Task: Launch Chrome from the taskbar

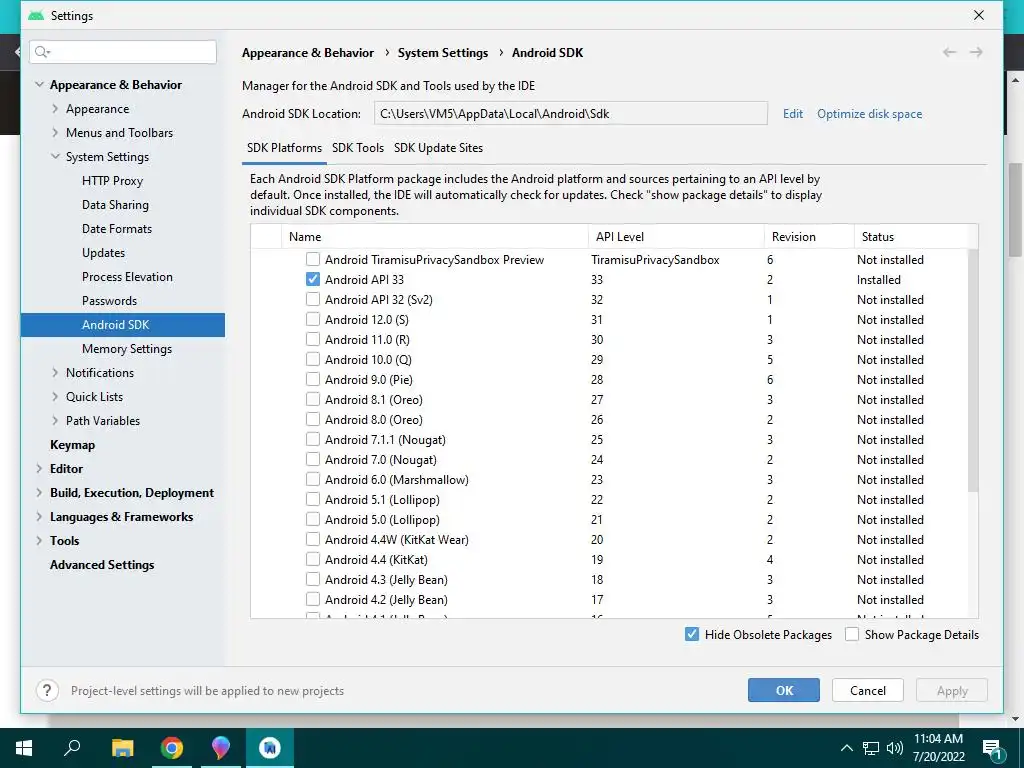Action: (x=172, y=748)
